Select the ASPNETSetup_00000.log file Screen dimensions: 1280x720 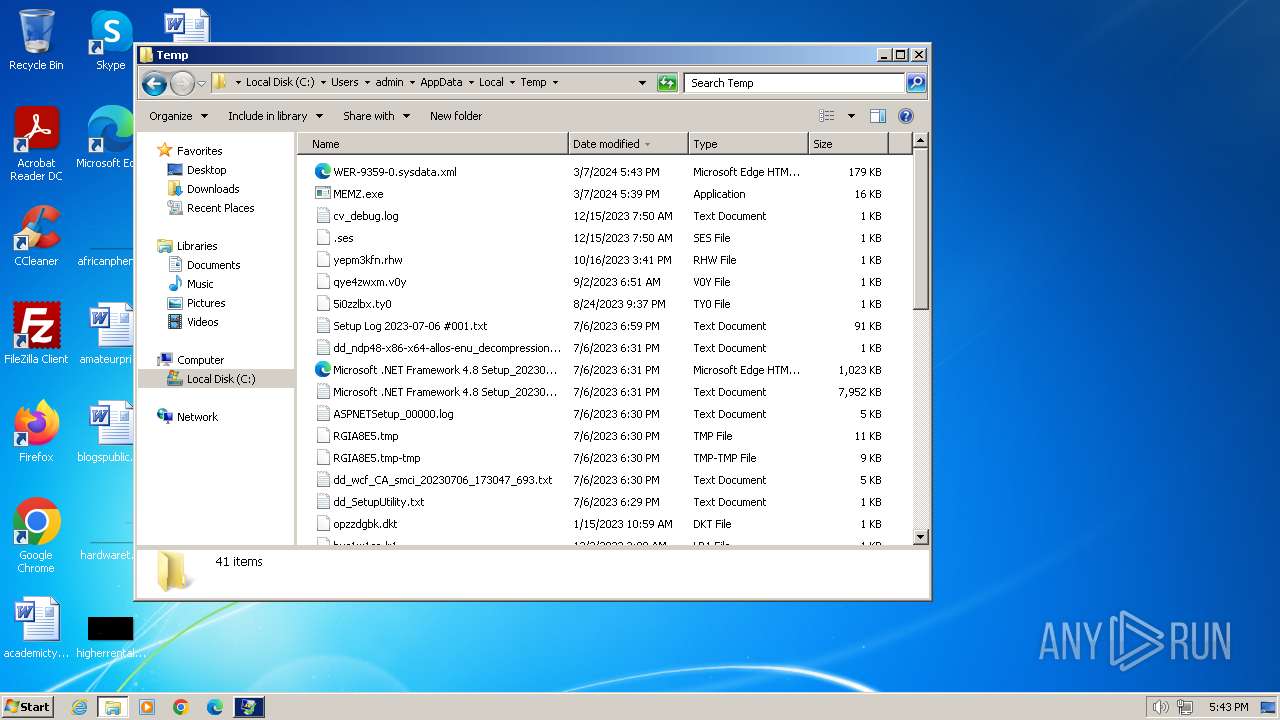coord(393,414)
